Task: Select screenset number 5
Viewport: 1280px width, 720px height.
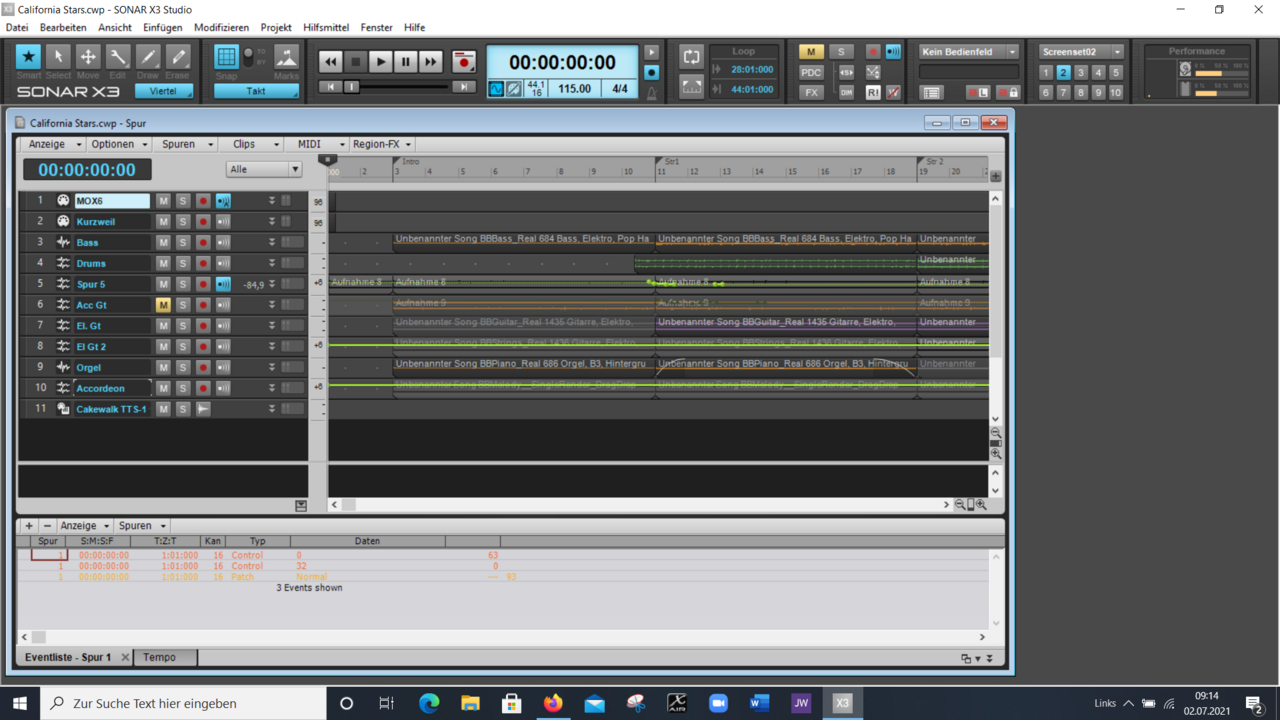Action: 1115,72
